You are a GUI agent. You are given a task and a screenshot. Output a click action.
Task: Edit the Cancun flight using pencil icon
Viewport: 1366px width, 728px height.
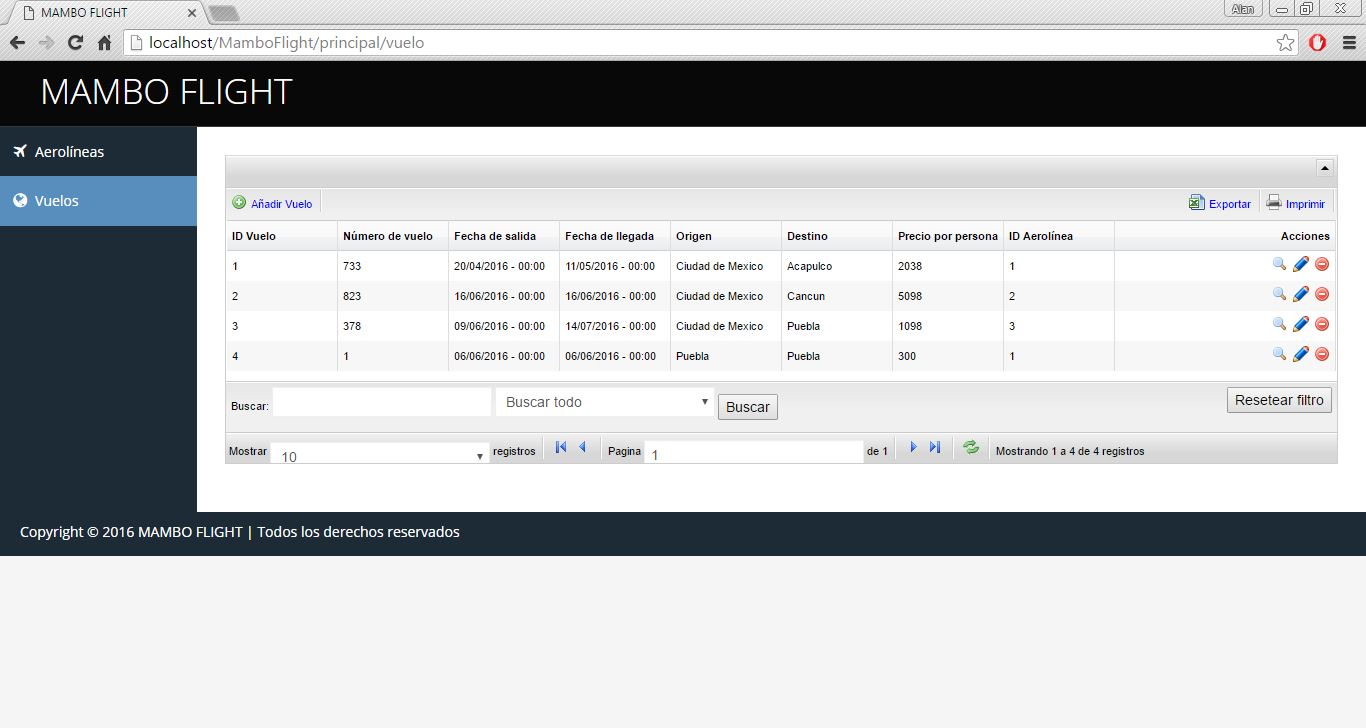(1301, 294)
